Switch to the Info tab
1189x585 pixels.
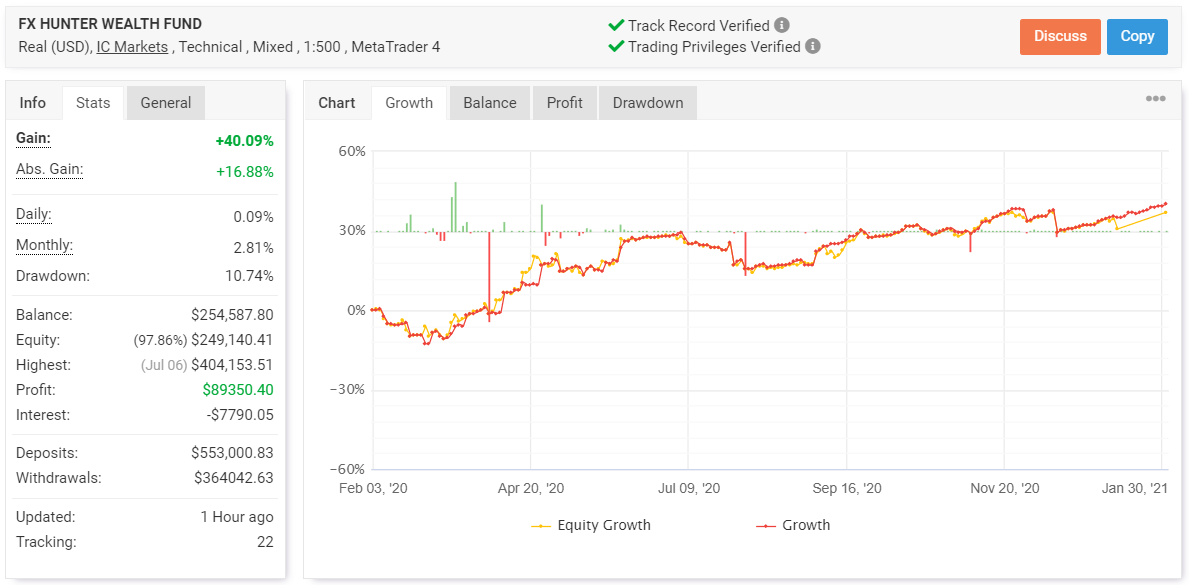(x=33, y=103)
